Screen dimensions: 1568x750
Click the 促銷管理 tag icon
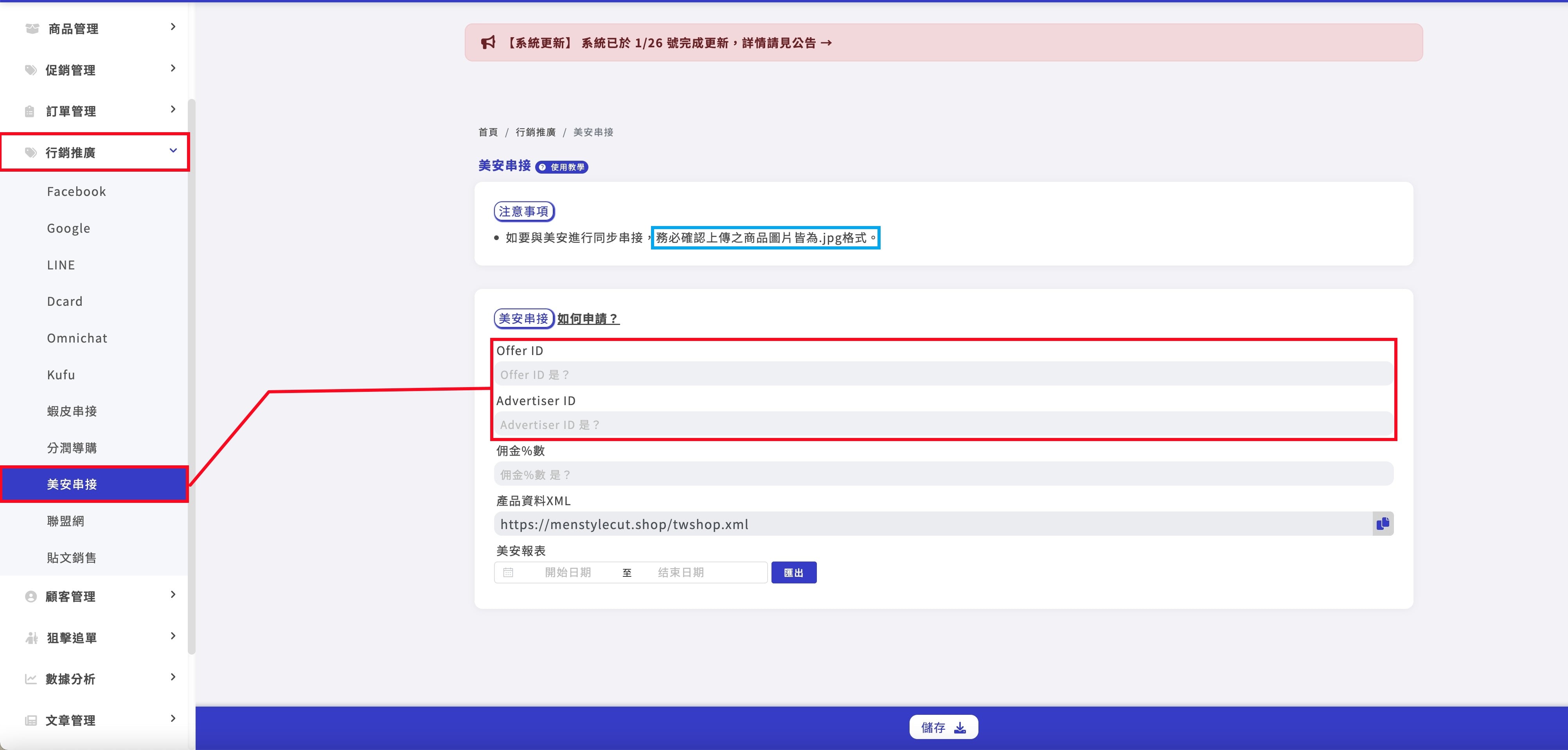click(x=31, y=70)
